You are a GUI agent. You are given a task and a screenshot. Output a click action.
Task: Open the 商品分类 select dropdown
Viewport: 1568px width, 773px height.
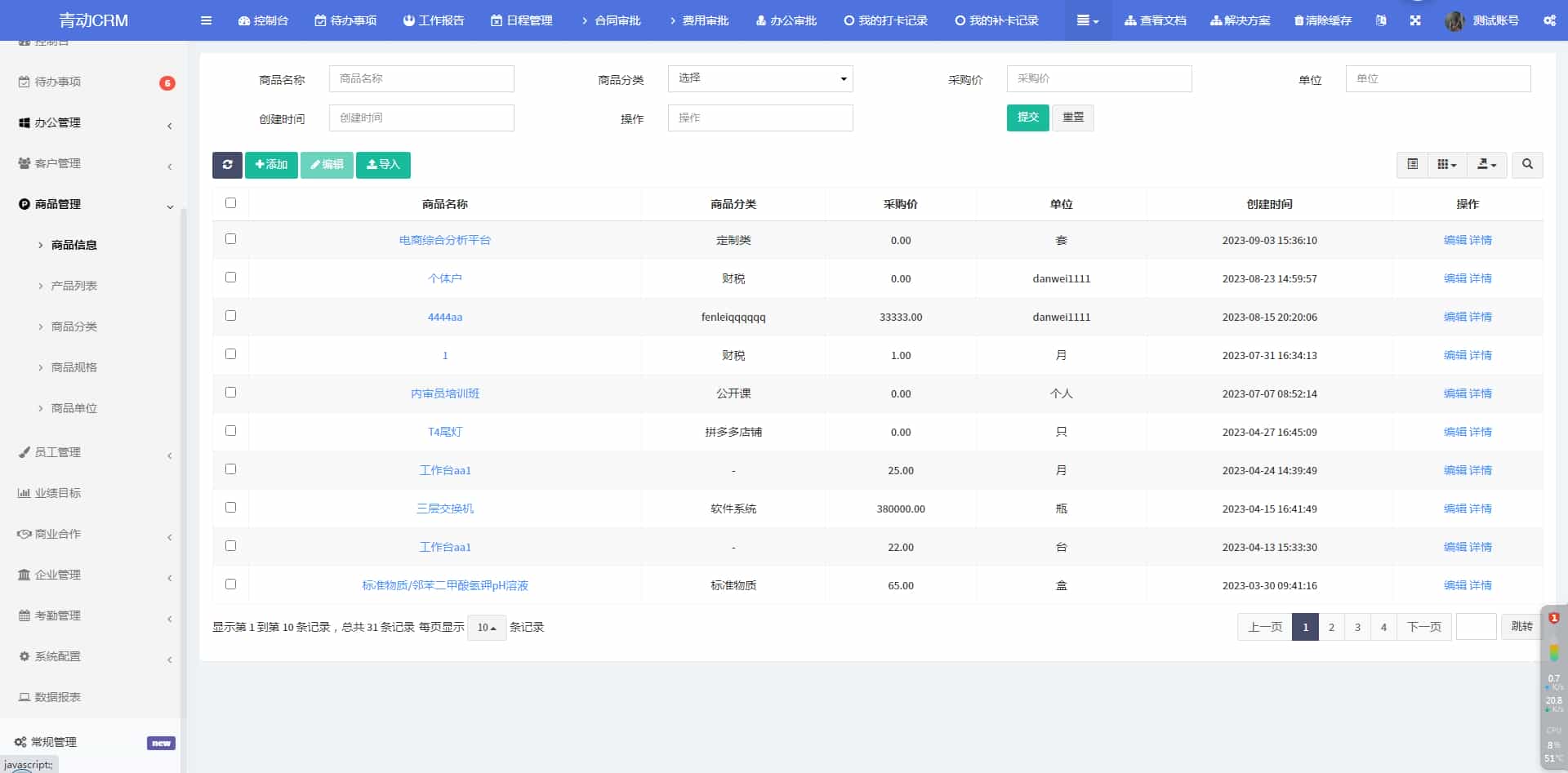coord(760,78)
